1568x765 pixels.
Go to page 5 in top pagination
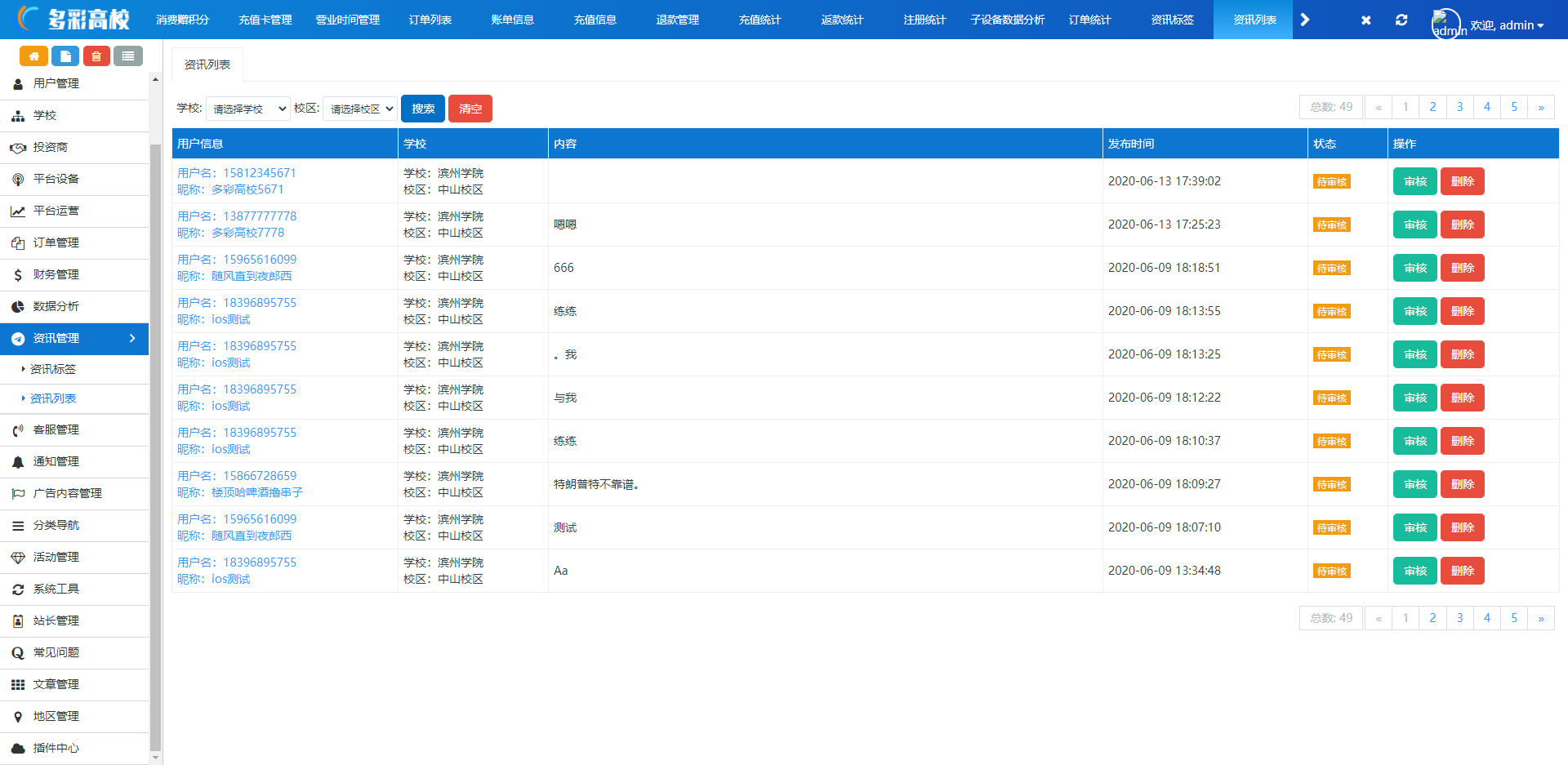coord(1514,107)
